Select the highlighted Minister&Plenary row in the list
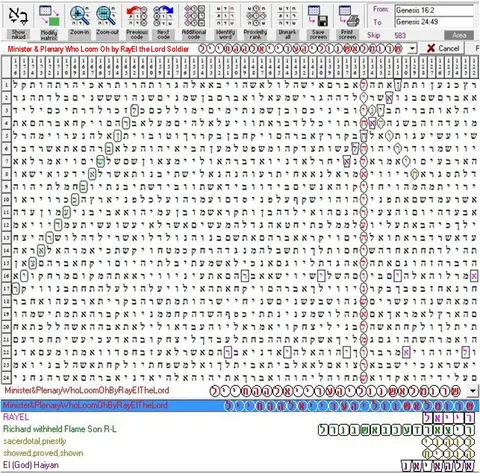The image size is (480, 473). tap(240, 405)
